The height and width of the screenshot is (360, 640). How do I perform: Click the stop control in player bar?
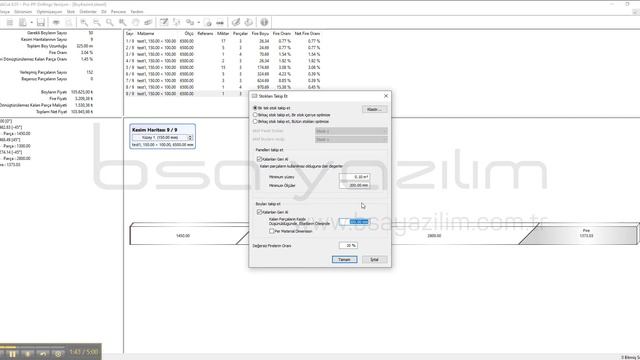click(28, 354)
